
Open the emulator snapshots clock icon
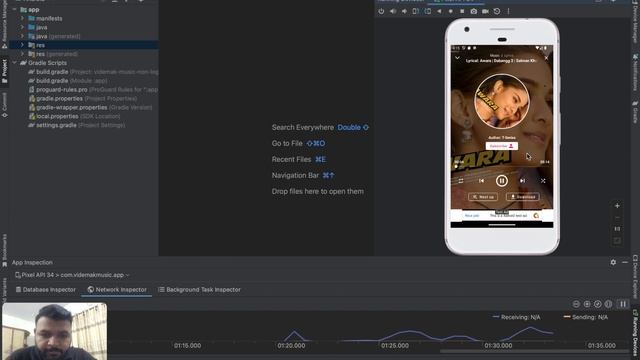[497, 11]
